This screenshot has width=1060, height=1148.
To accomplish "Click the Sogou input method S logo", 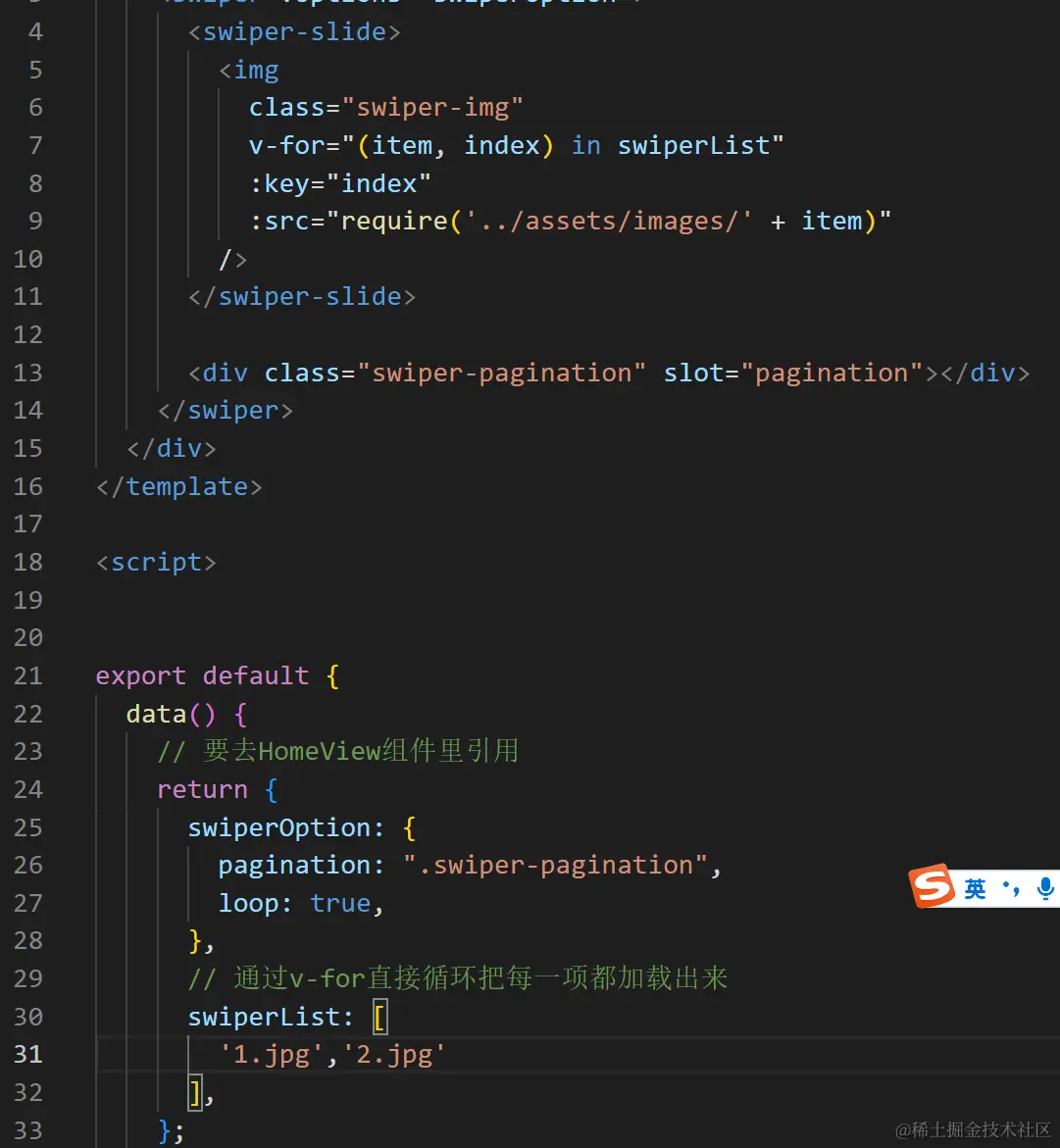I will [932, 886].
